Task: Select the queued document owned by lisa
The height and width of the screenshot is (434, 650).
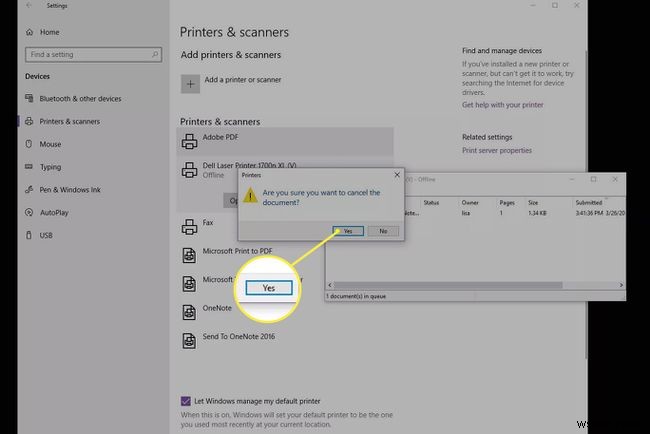Action: [x=475, y=213]
